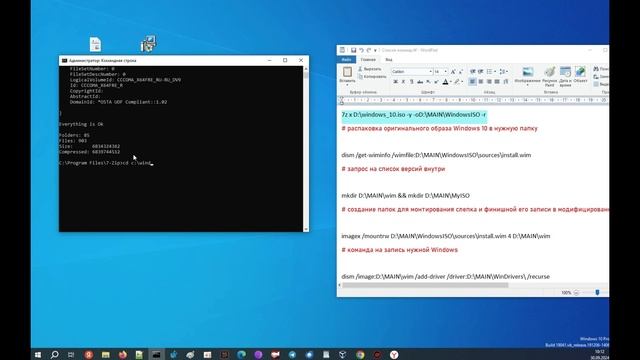Click the Cut (Вырезать) button in WordPad

[369, 69]
